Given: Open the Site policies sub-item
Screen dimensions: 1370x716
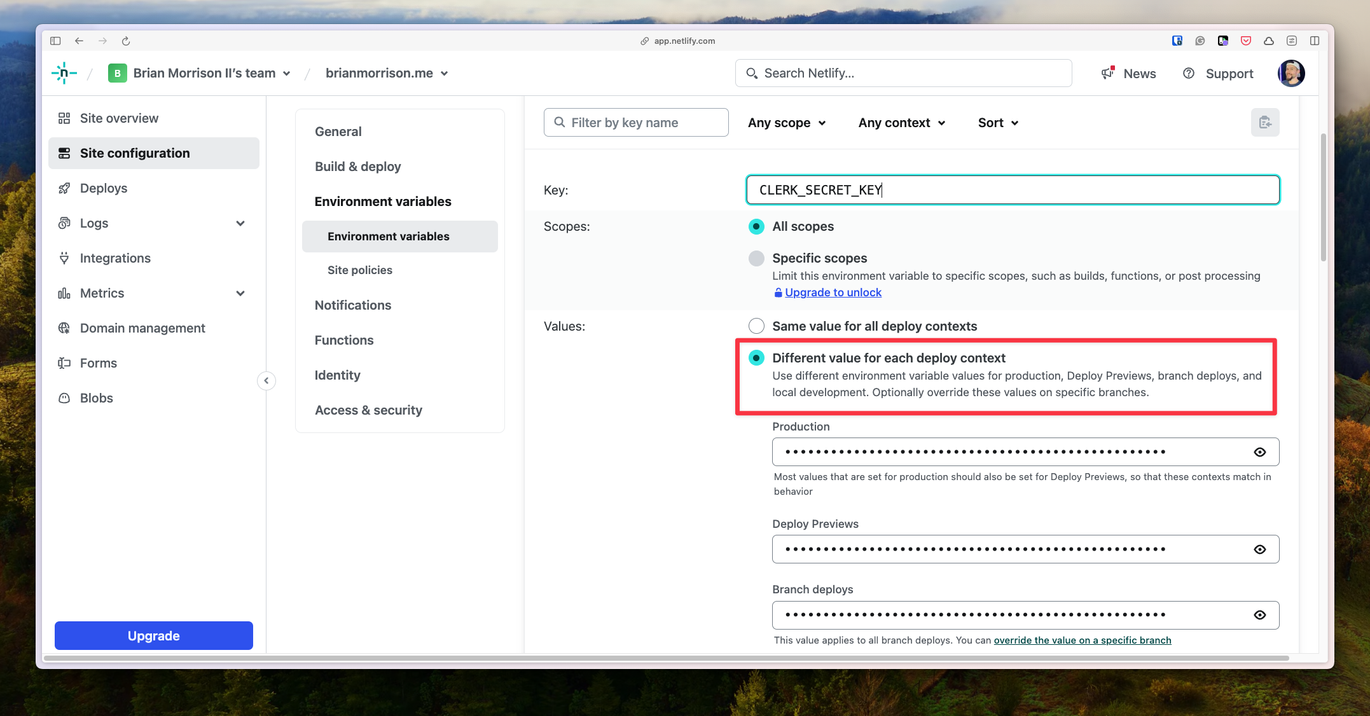Looking at the screenshot, I should (360, 270).
